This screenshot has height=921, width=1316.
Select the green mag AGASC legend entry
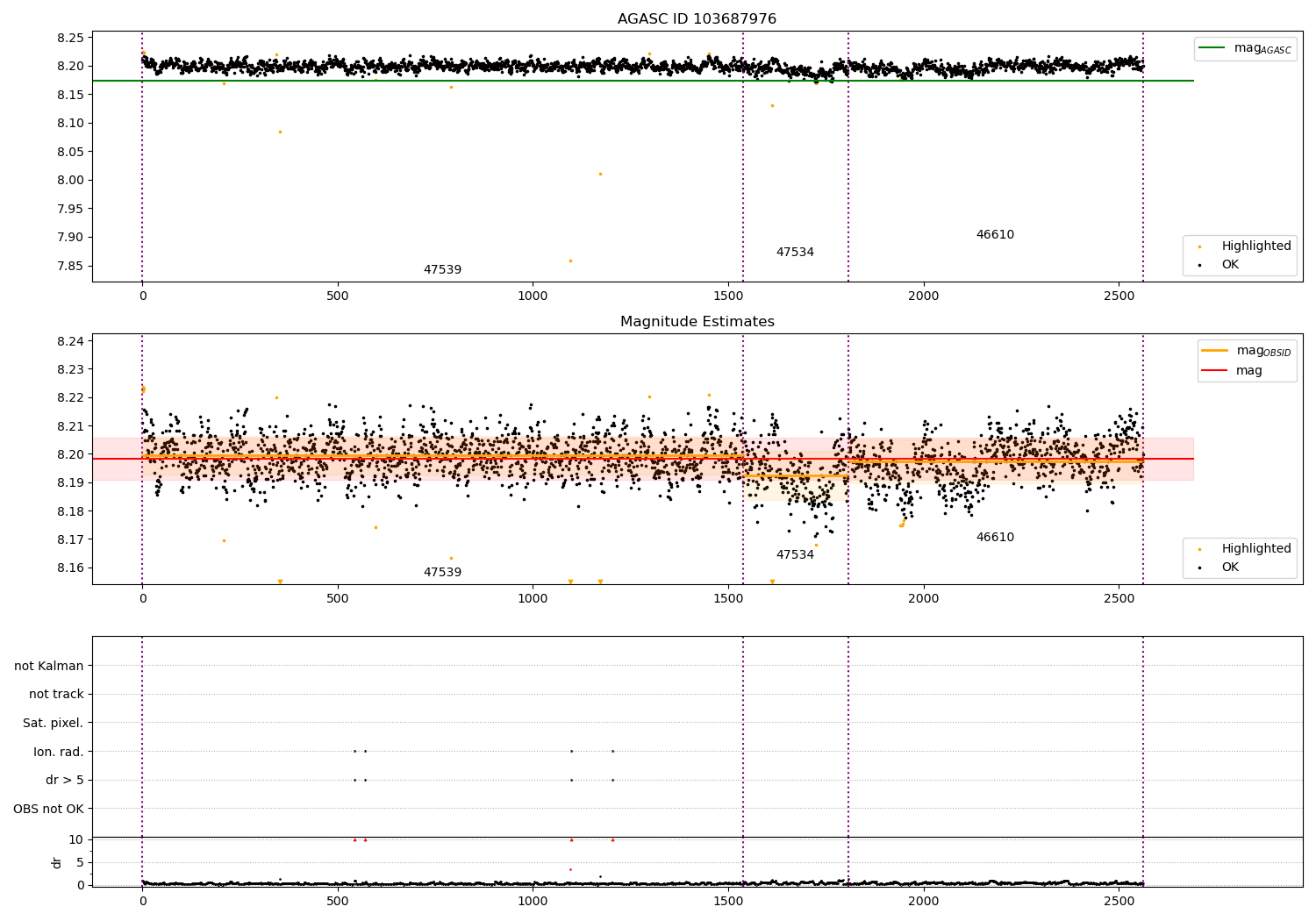pyautogui.click(x=1245, y=48)
